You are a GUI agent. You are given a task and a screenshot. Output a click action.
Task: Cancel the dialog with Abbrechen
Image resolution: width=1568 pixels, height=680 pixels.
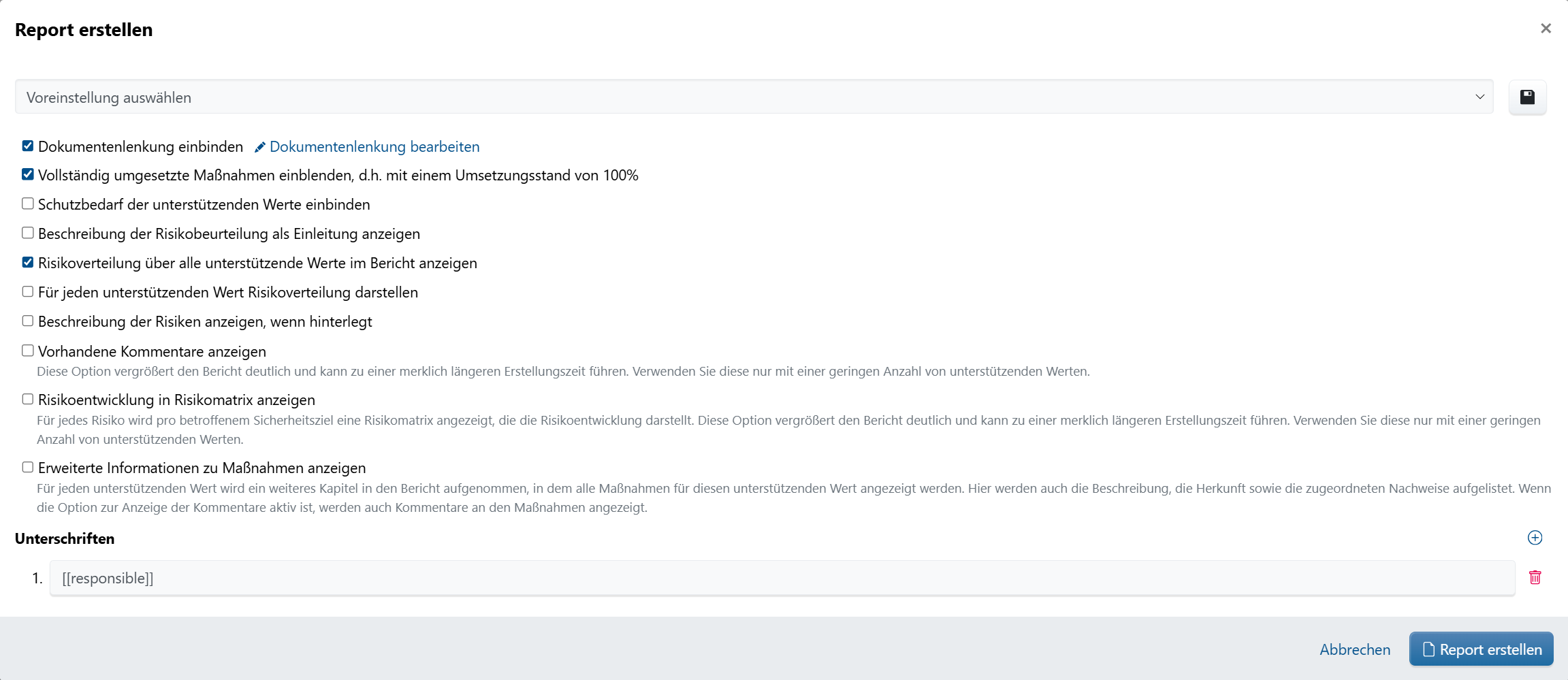pos(1354,649)
